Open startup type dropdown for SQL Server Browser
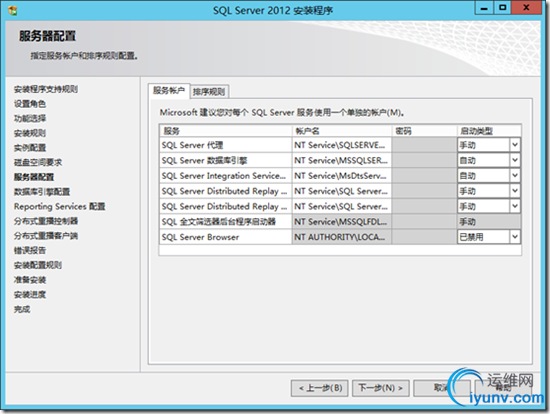Image resolution: width=550 pixels, height=414 pixels. click(x=515, y=237)
